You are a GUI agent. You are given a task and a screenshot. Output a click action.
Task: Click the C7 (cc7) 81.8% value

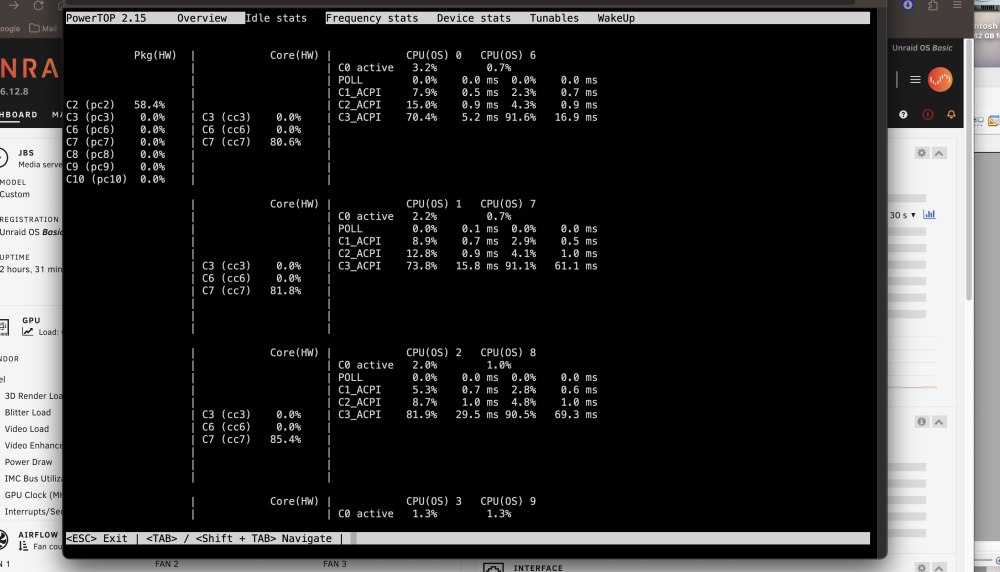point(286,291)
